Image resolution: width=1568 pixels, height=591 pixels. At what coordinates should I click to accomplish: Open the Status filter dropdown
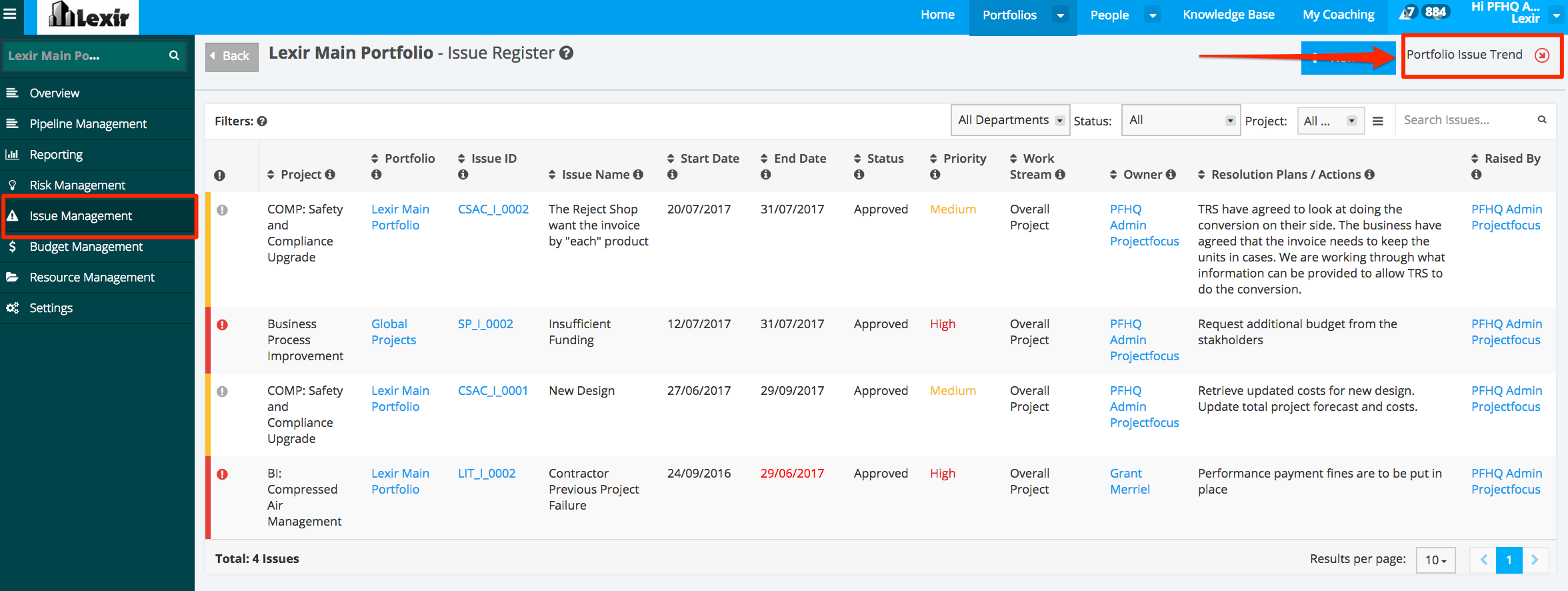1181,120
